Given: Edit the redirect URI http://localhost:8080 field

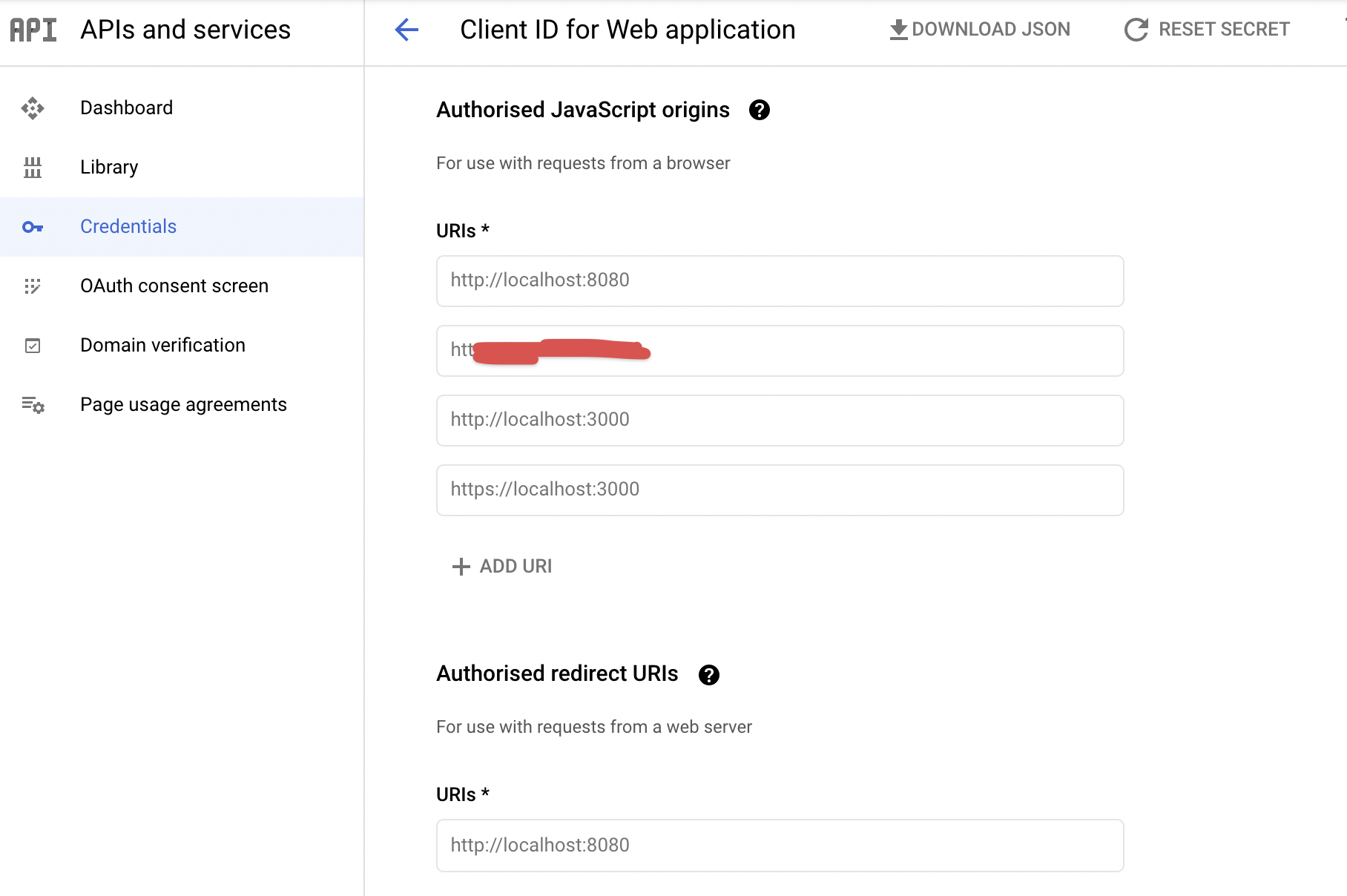Looking at the screenshot, I should [x=780, y=846].
